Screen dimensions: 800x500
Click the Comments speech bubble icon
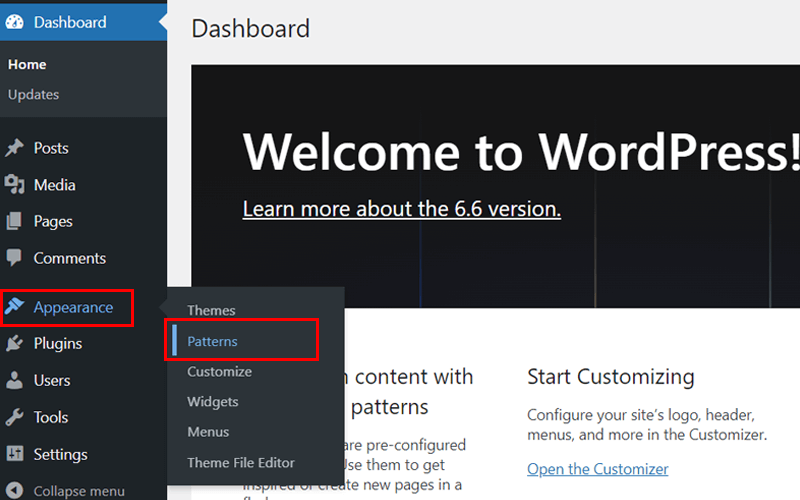click(14, 258)
